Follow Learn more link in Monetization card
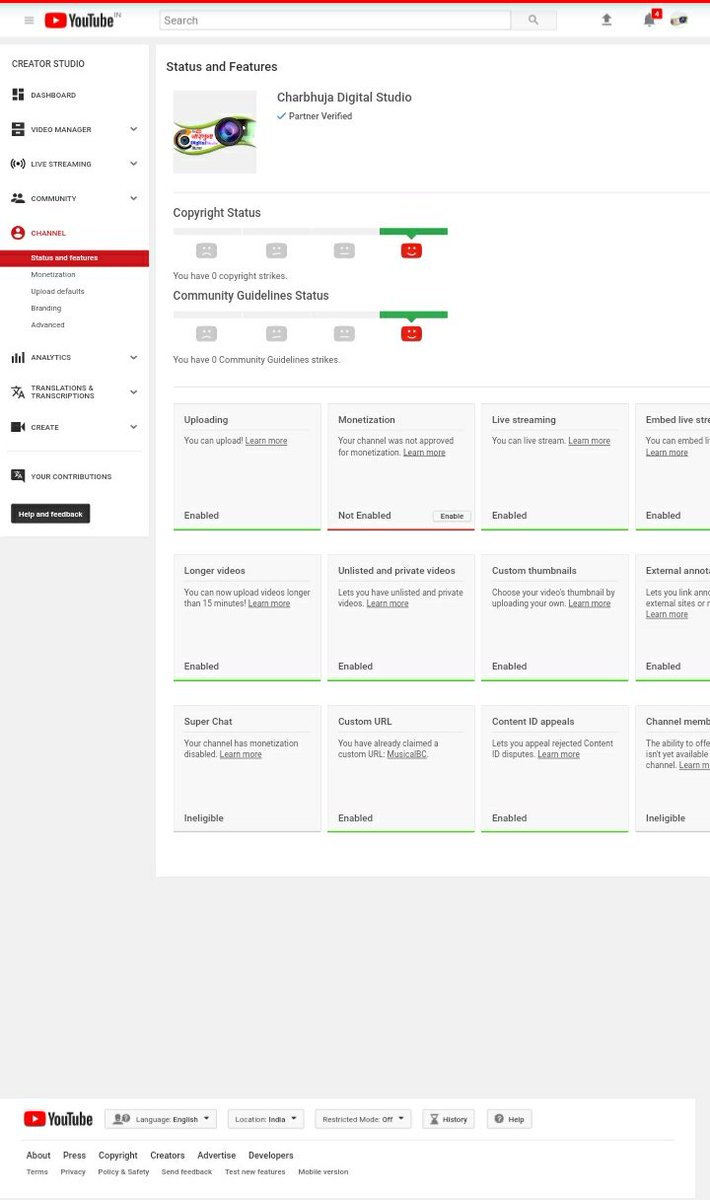 coord(424,452)
